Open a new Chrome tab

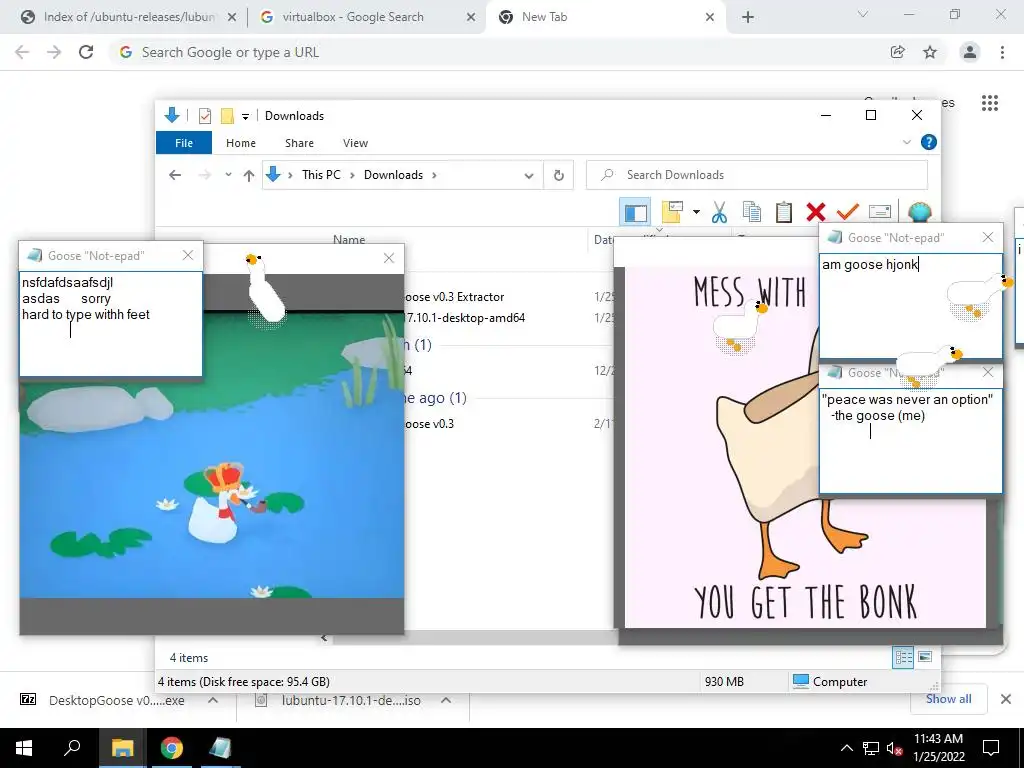pos(748,18)
